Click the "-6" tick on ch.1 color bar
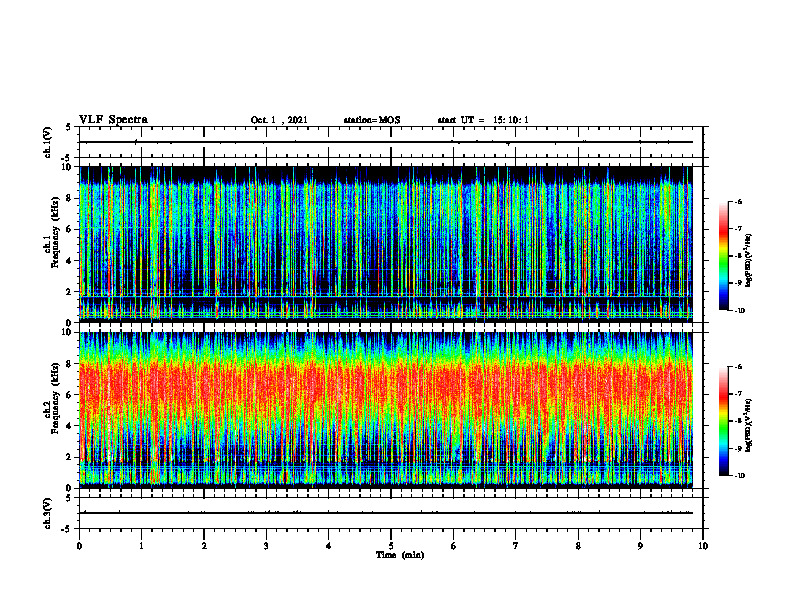This screenshot has height=612, width=792. [x=738, y=201]
